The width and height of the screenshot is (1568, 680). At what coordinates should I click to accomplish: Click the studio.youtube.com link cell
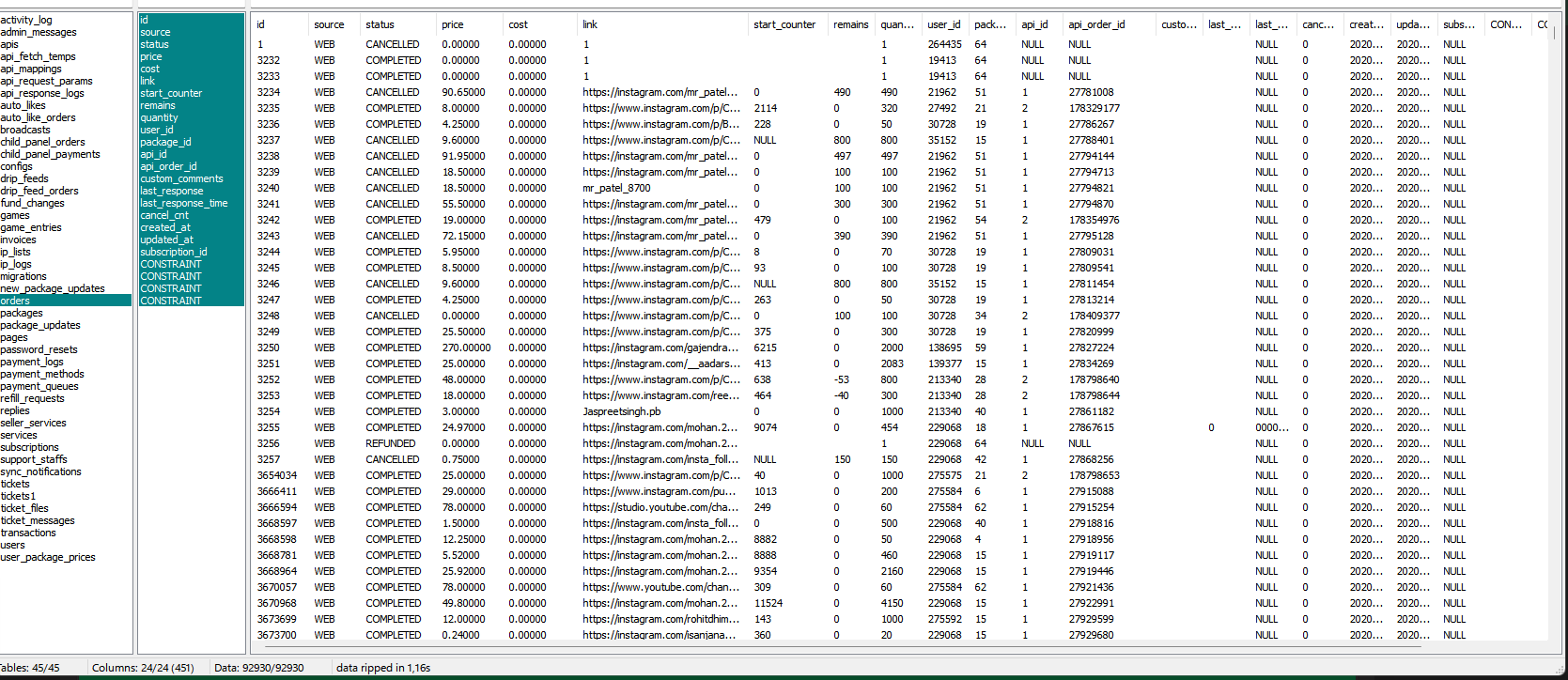[660, 507]
